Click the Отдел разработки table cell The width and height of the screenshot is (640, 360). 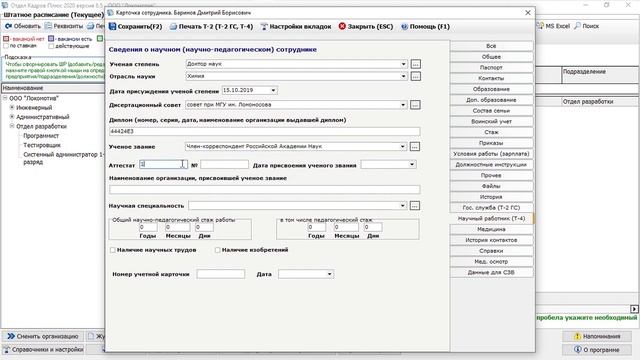point(587,102)
